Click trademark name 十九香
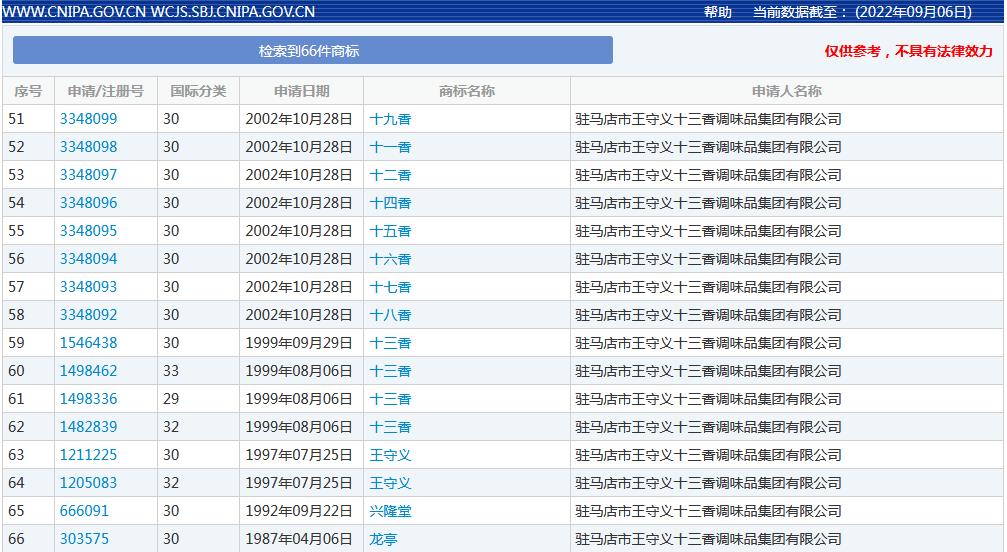This screenshot has width=1007, height=552. pyautogui.click(x=390, y=119)
